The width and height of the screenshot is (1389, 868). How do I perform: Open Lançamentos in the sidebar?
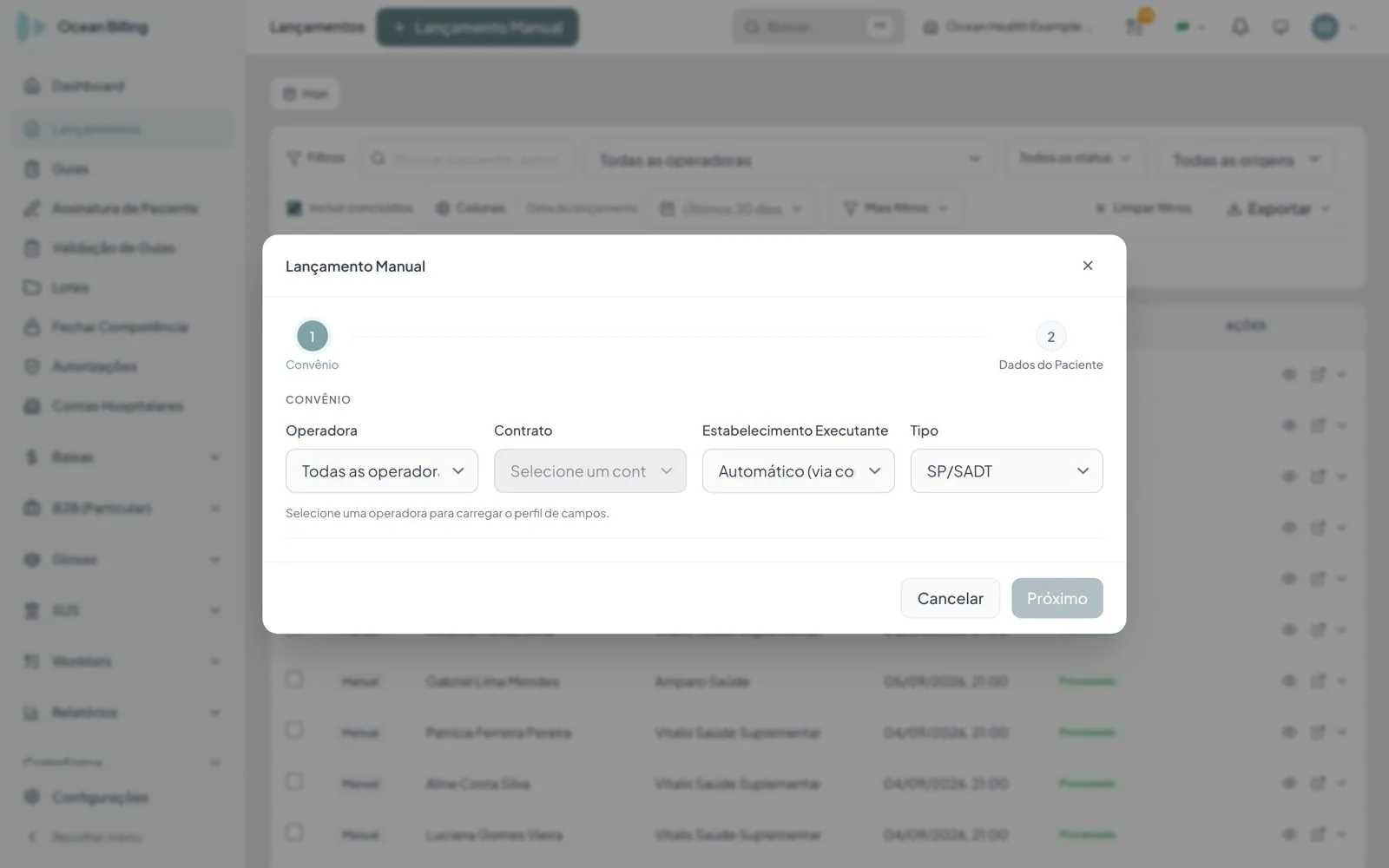click(122, 129)
